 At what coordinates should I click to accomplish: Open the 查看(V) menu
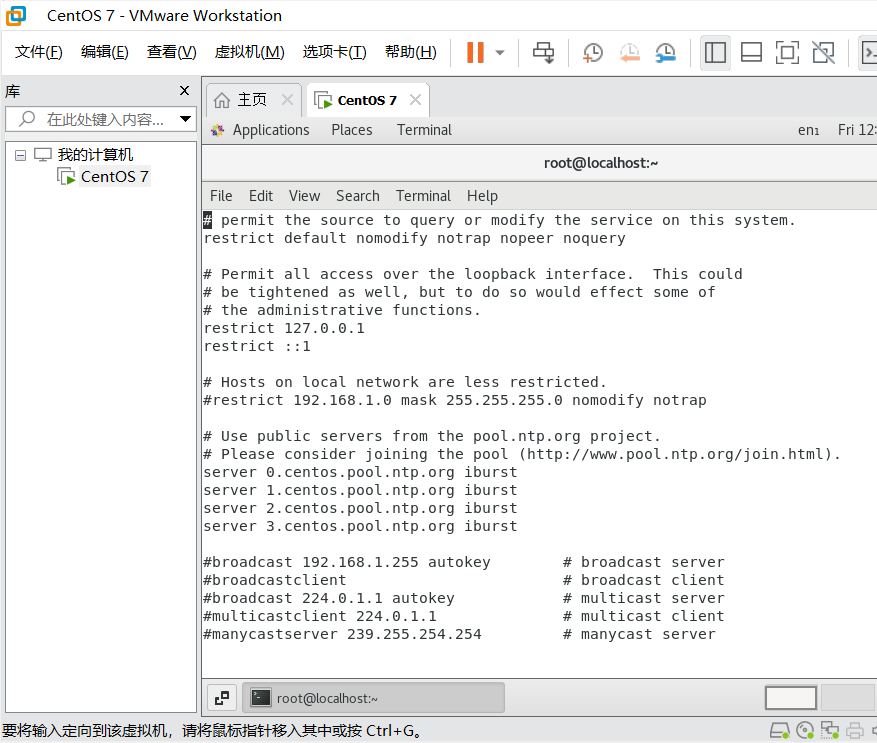172,52
